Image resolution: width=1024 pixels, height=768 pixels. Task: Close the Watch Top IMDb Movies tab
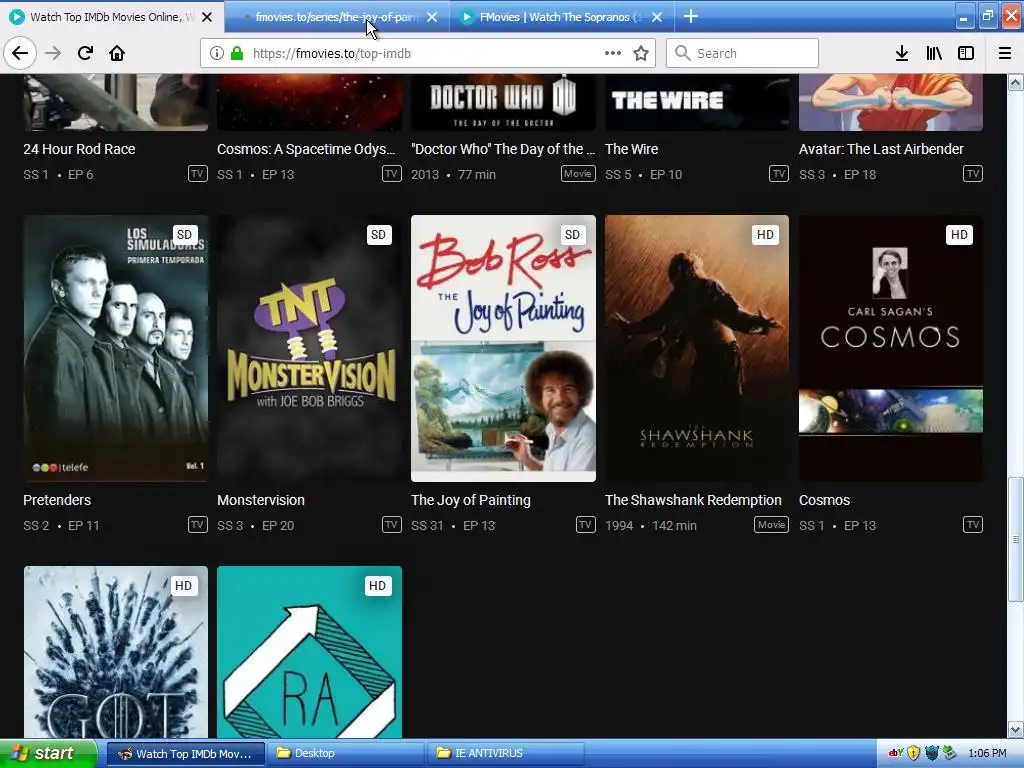click(x=207, y=17)
